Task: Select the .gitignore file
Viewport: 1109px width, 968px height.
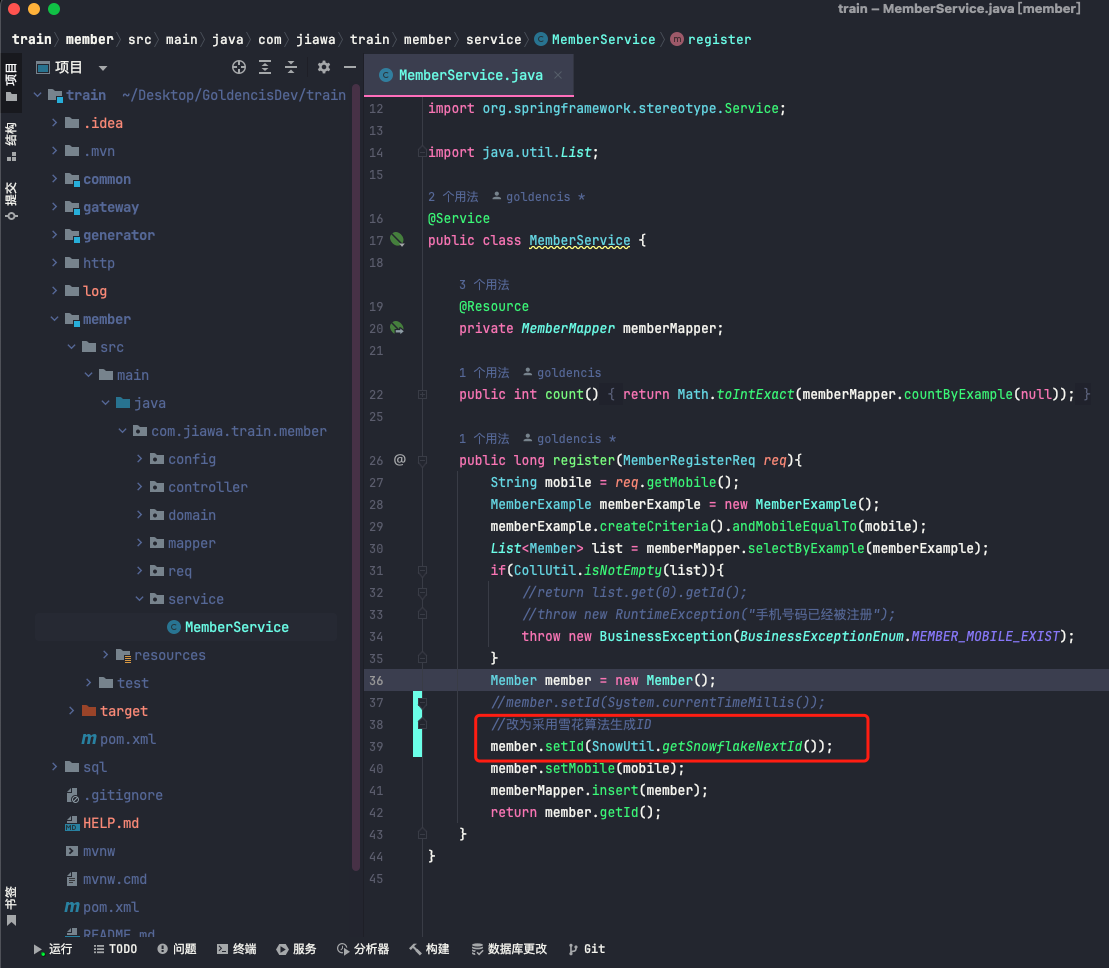Action: point(114,795)
